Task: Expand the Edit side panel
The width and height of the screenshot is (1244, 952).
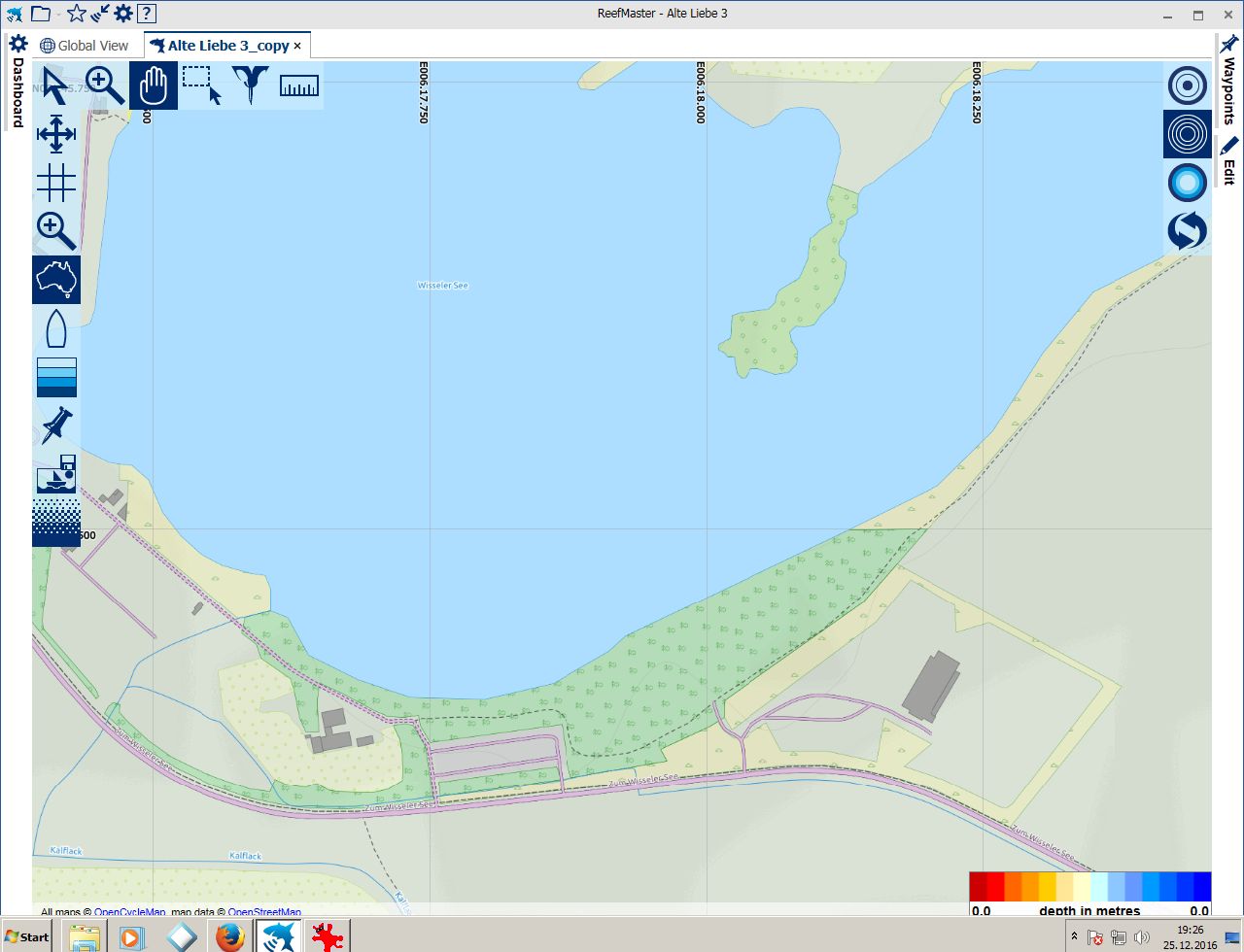Action: point(1229,161)
